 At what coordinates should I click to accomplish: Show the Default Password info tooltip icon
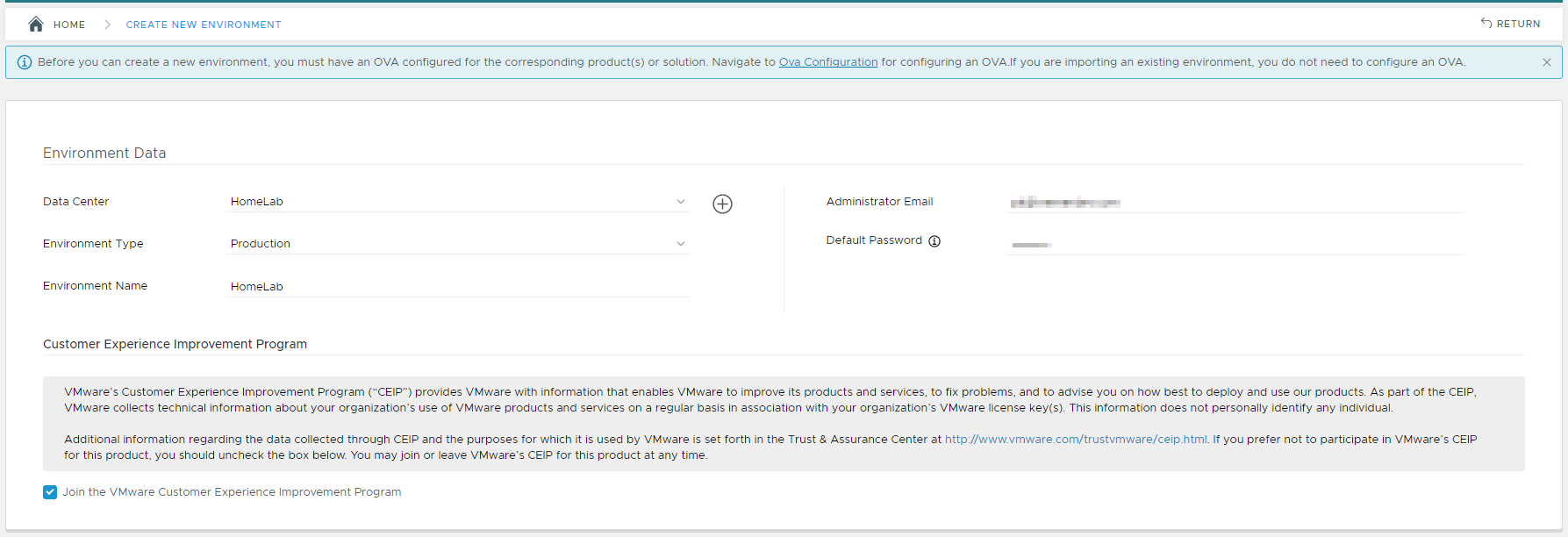tap(934, 241)
